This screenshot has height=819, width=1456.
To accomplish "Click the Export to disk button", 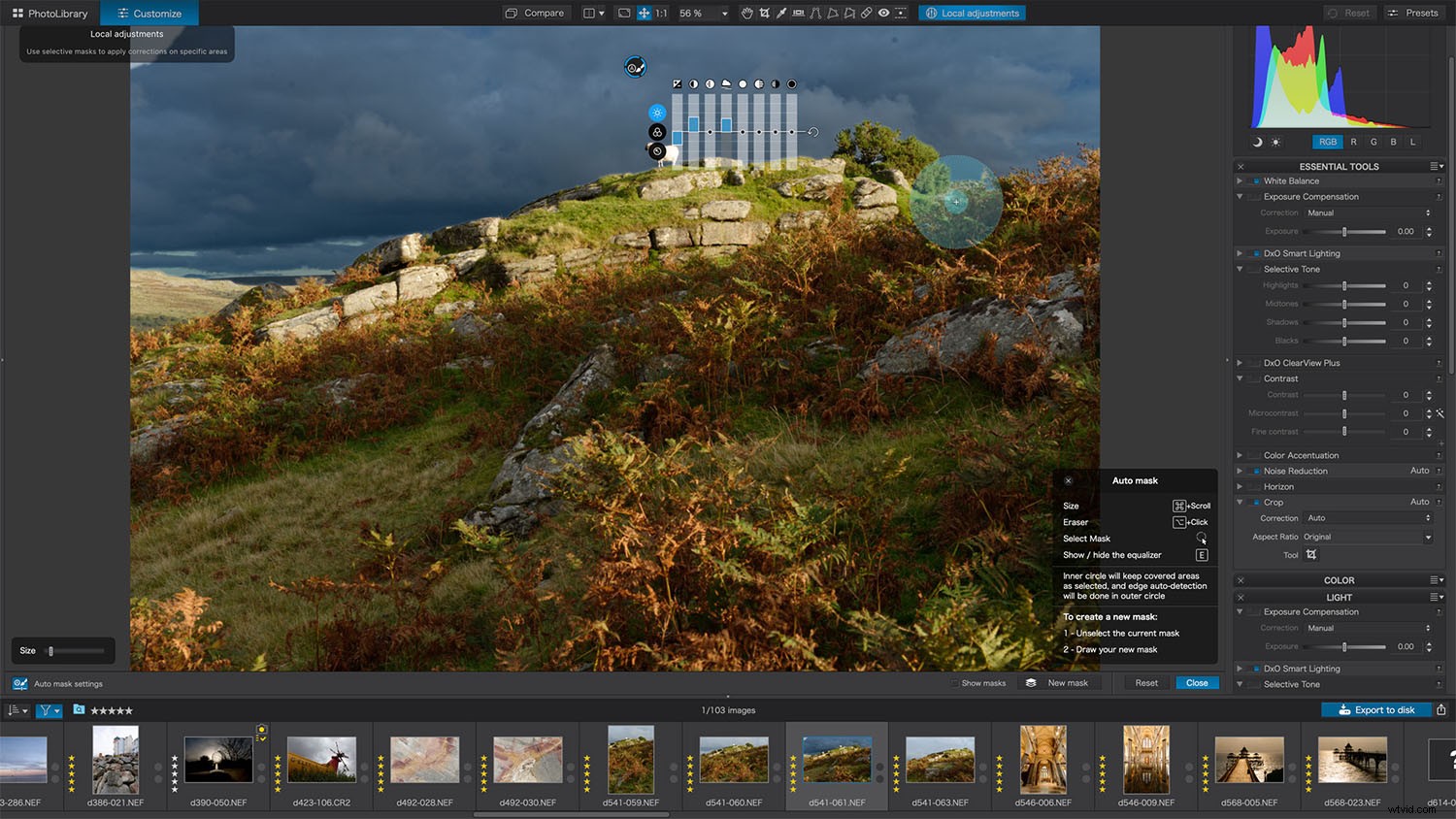I will click(1376, 709).
